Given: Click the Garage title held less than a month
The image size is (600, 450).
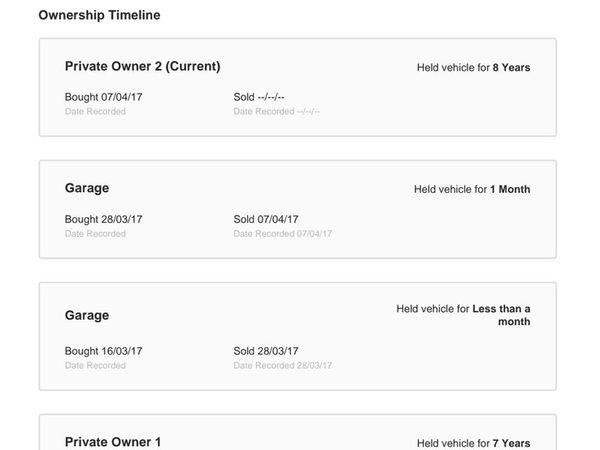Looking at the screenshot, I should coord(87,315).
